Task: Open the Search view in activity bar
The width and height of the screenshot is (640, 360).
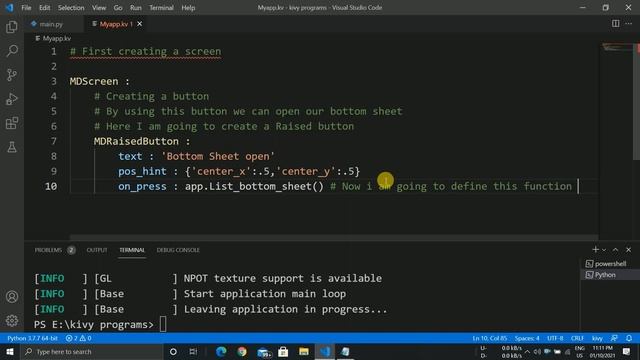Action: click(x=12, y=51)
